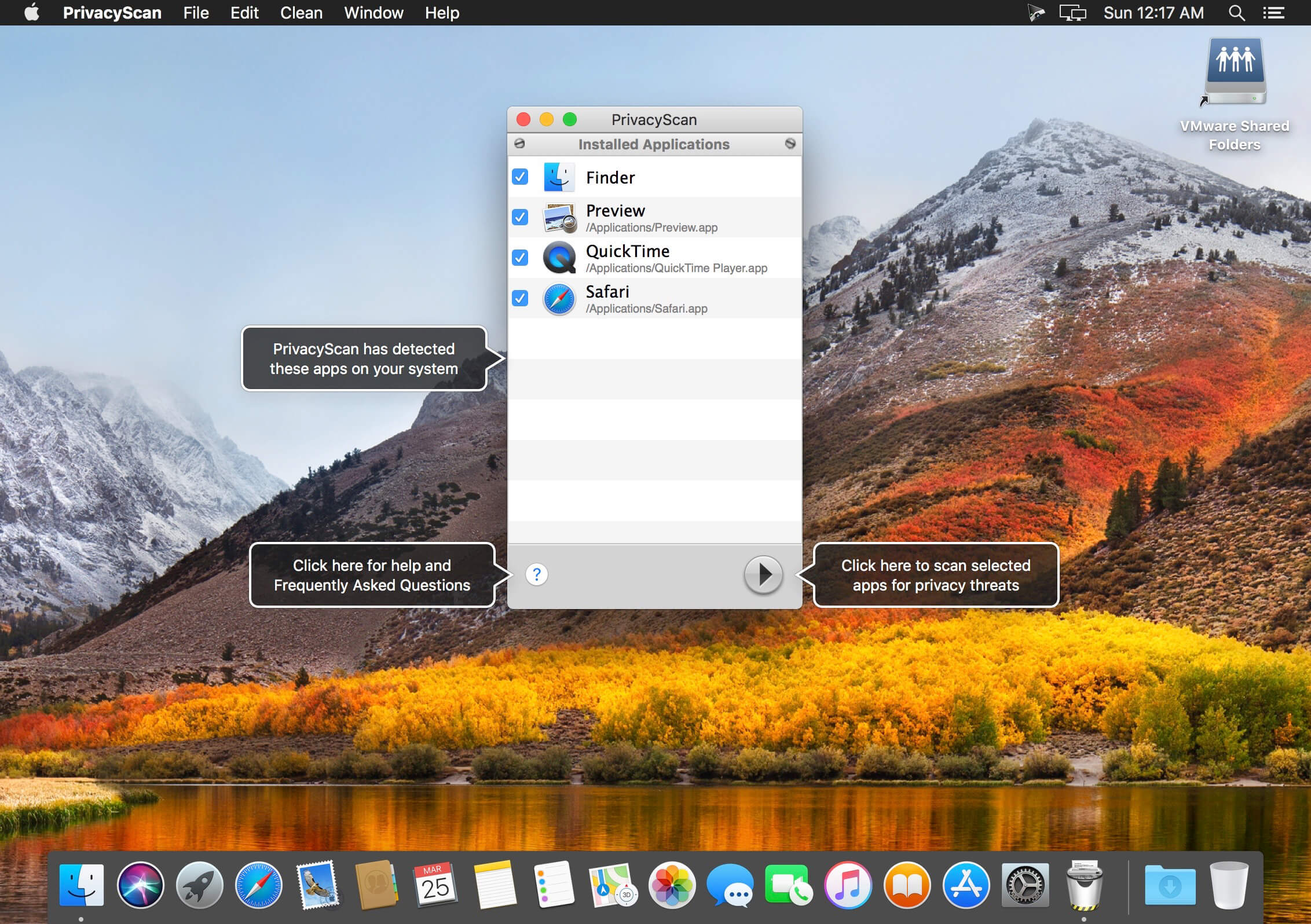Screen dimensions: 1311x924
Task: Open the PrivacyScan shredder icon in Dock
Action: coord(1083,885)
